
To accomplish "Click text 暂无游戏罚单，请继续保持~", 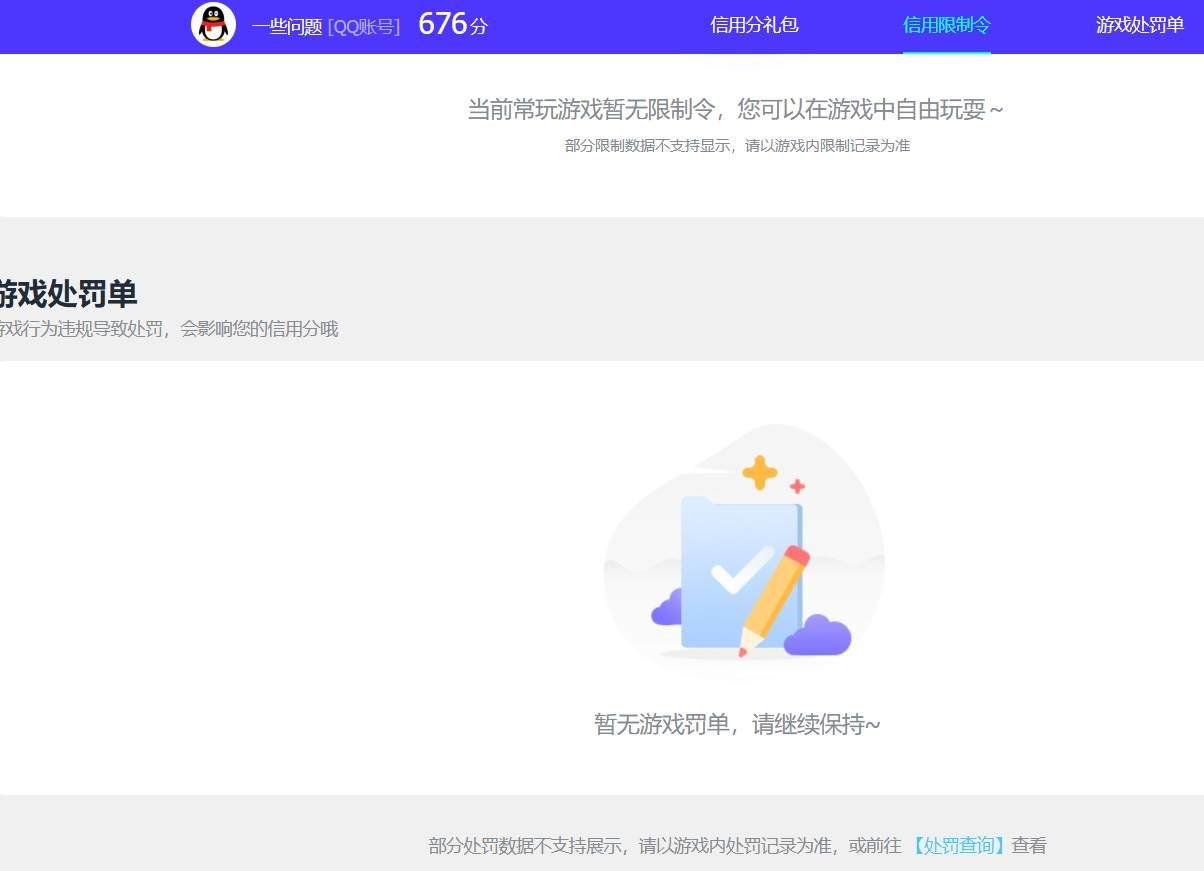I will pos(737,724).
